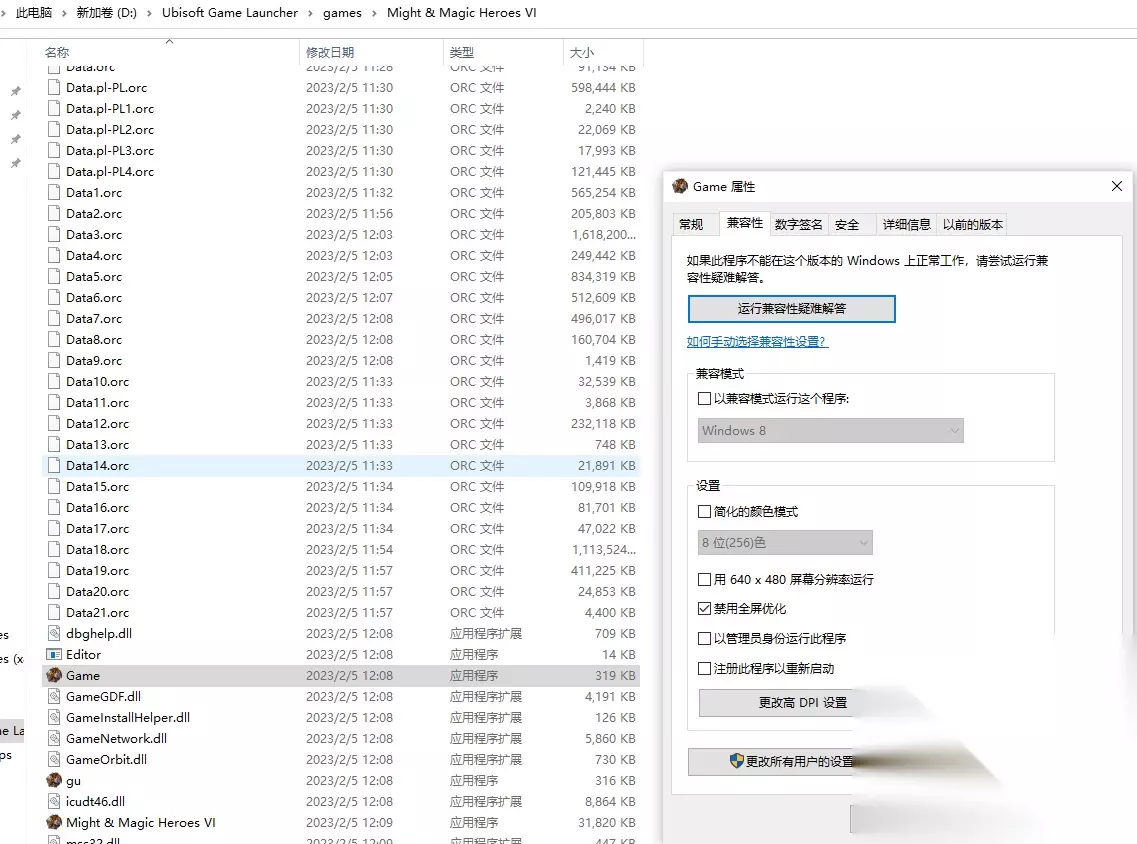Sort by 大小 column header
This screenshot has height=844, width=1137.
tap(582, 52)
